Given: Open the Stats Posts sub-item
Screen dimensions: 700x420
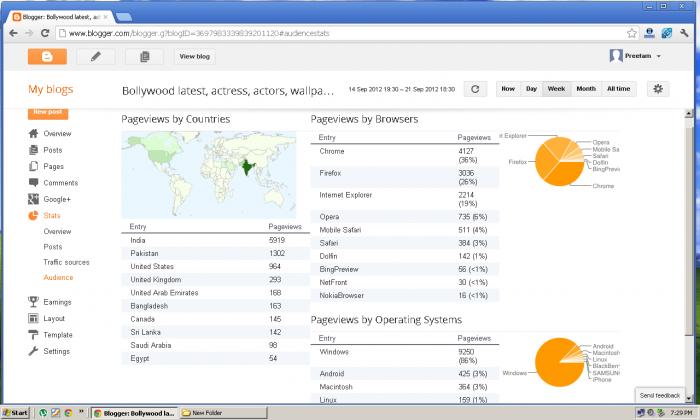Looking at the screenshot, I should (x=53, y=247).
